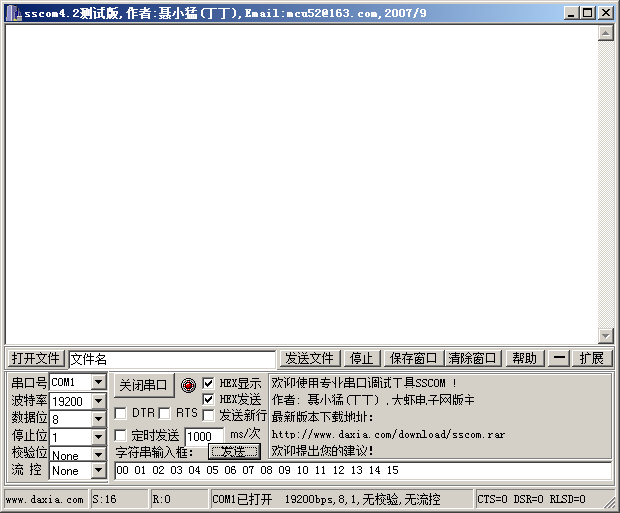Click the 文件名 file name field
Viewport: 620px width, 513px height.
click(172, 359)
